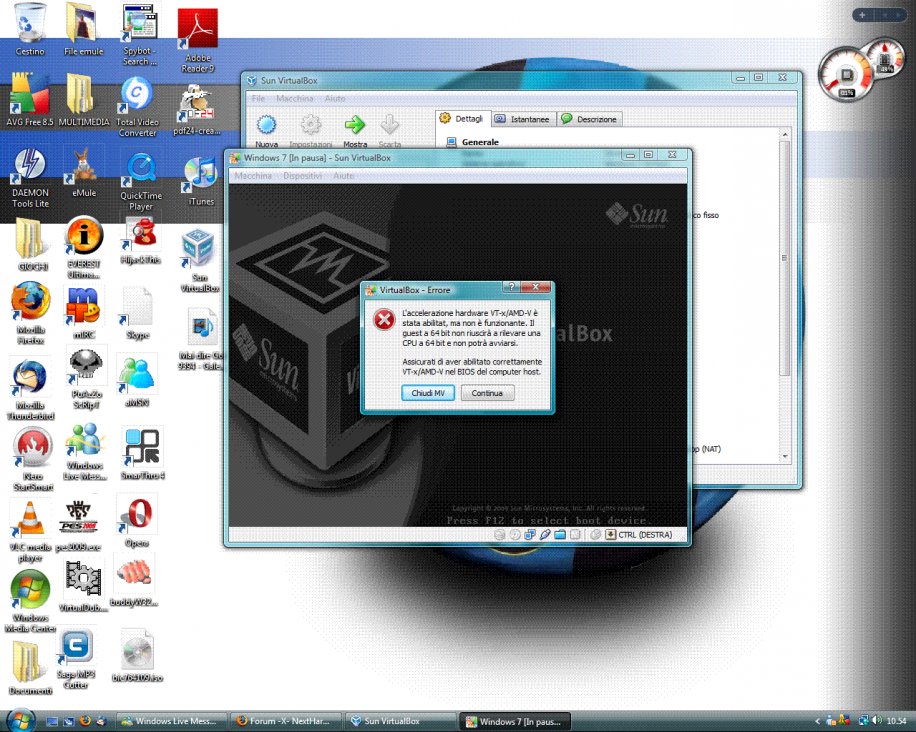Select the Sun VirtualBox desktop shortcut

click(x=199, y=260)
